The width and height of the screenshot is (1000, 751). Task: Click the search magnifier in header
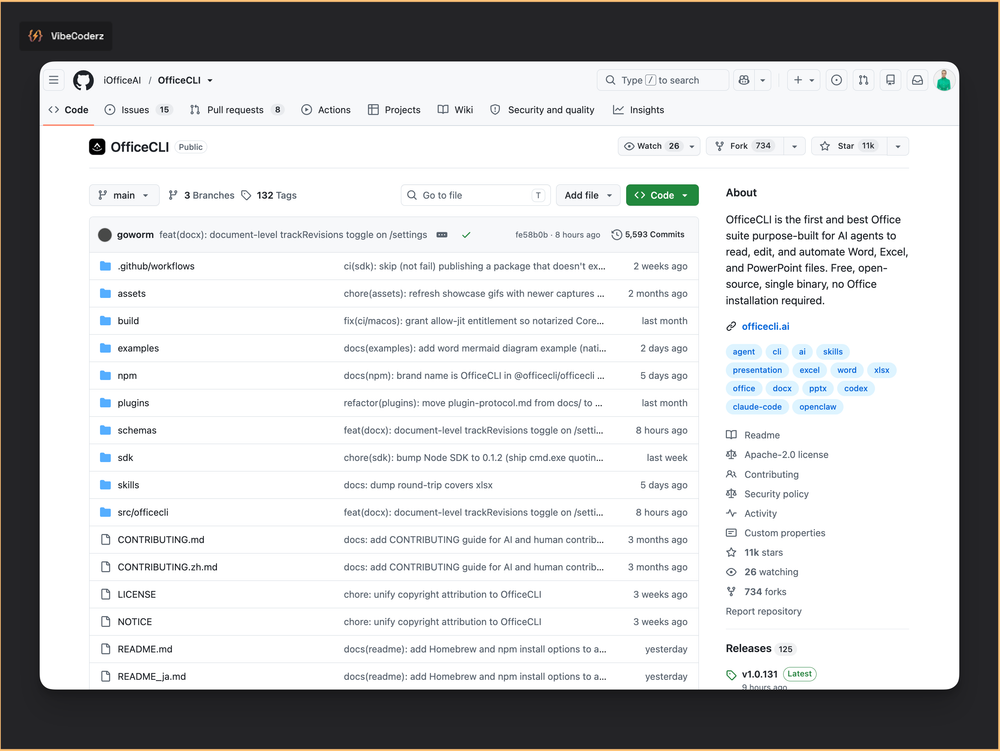(610, 80)
